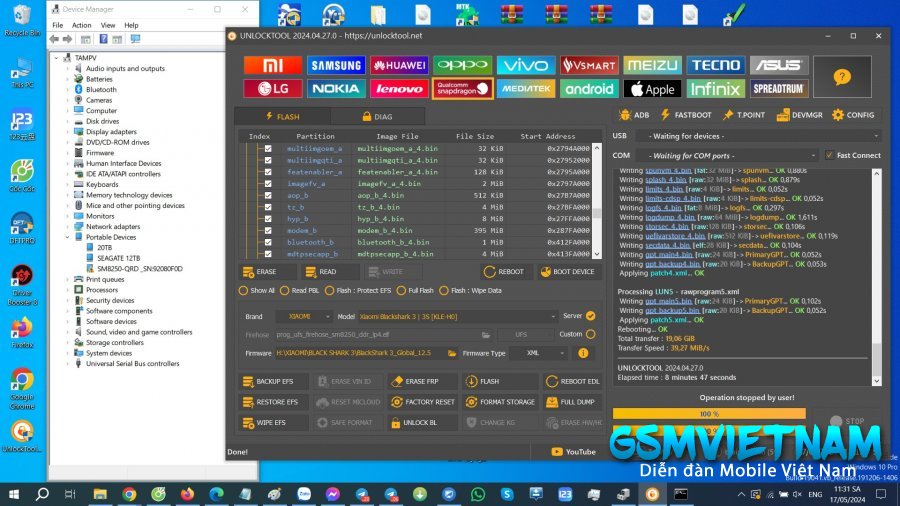The width and height of the screenshot is (900, 506).
Task: Select the Nokia brand tile
Action: [x=336, y=89]
